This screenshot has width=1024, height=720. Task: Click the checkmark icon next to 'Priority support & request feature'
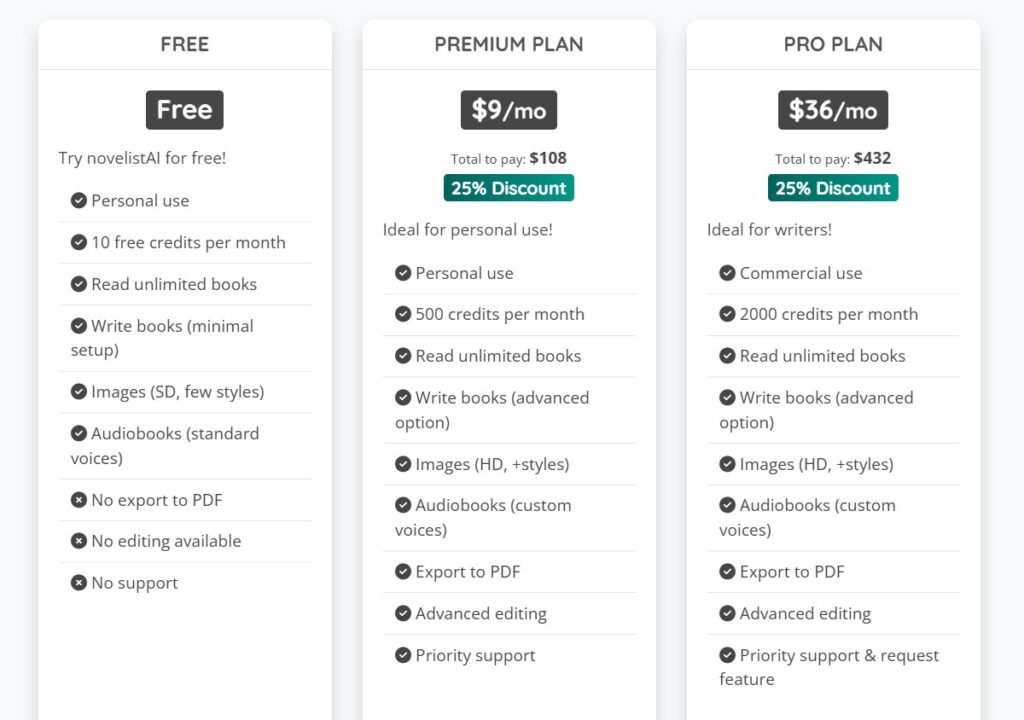727,655
